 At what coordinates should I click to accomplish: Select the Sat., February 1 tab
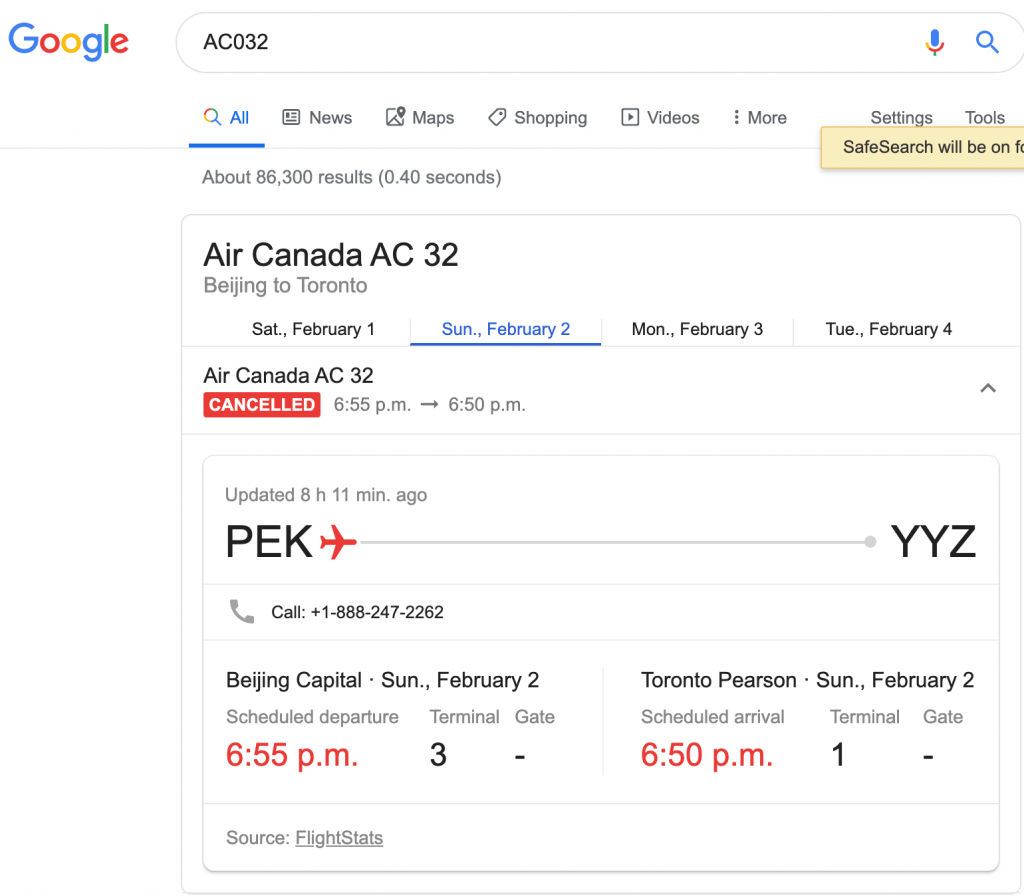click(x=313, y=329)
